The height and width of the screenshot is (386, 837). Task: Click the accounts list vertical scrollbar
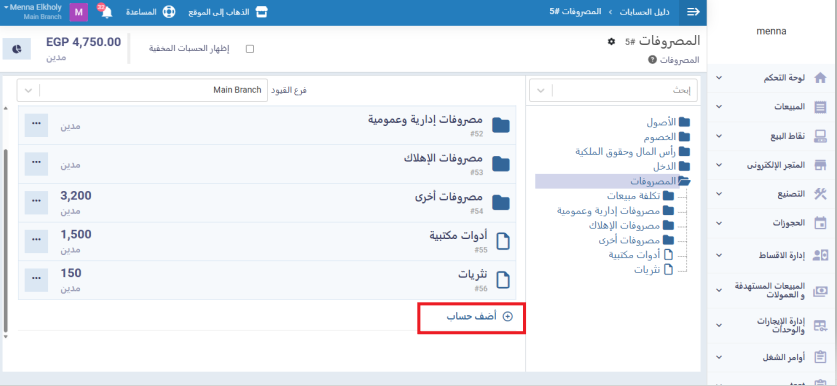pos(6,240)
